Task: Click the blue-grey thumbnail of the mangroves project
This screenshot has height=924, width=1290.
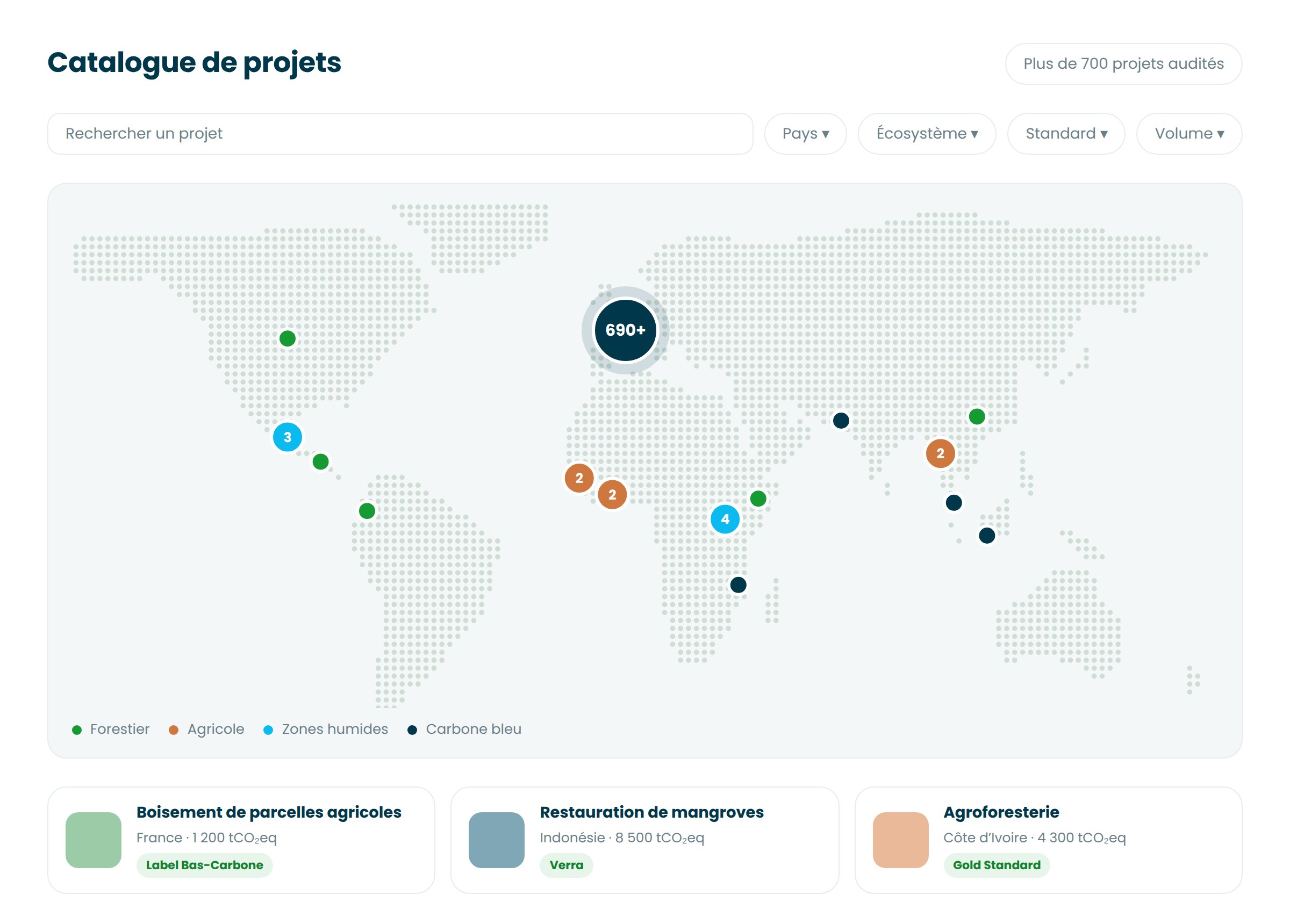Action: pos(497,840)
